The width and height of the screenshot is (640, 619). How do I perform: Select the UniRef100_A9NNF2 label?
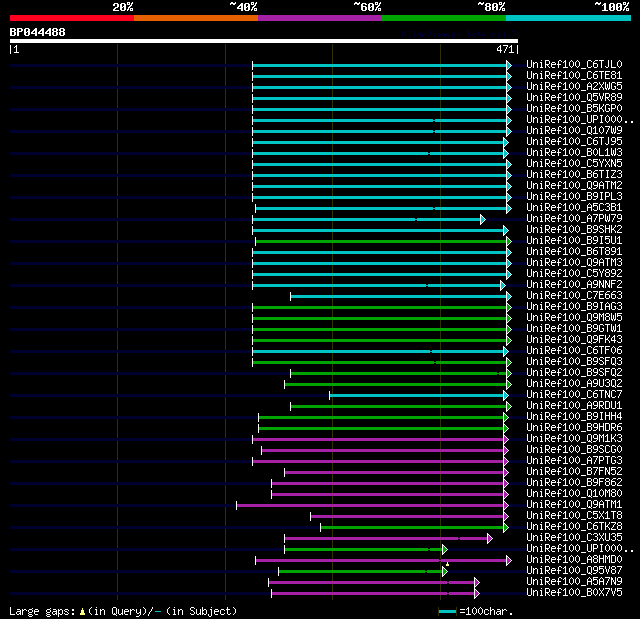point(574,285)
